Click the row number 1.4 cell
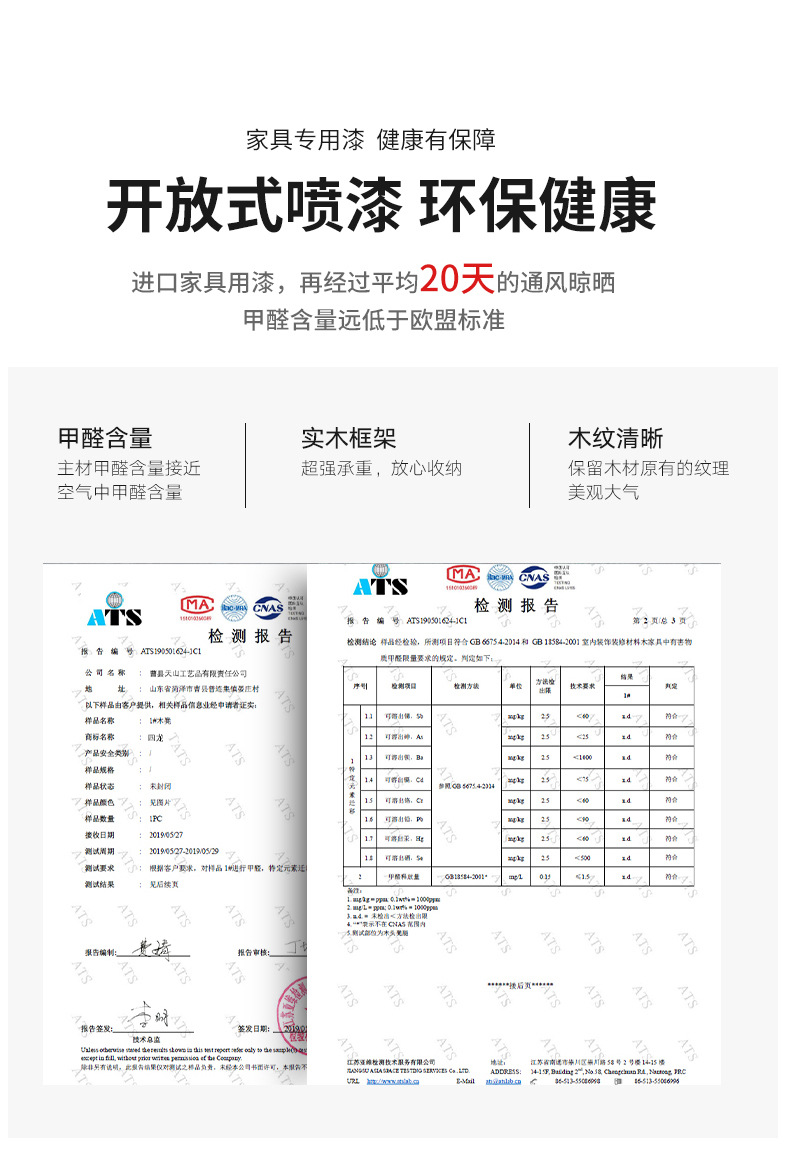The height and width of the screenshot is (1172, 790). point(368,780)
